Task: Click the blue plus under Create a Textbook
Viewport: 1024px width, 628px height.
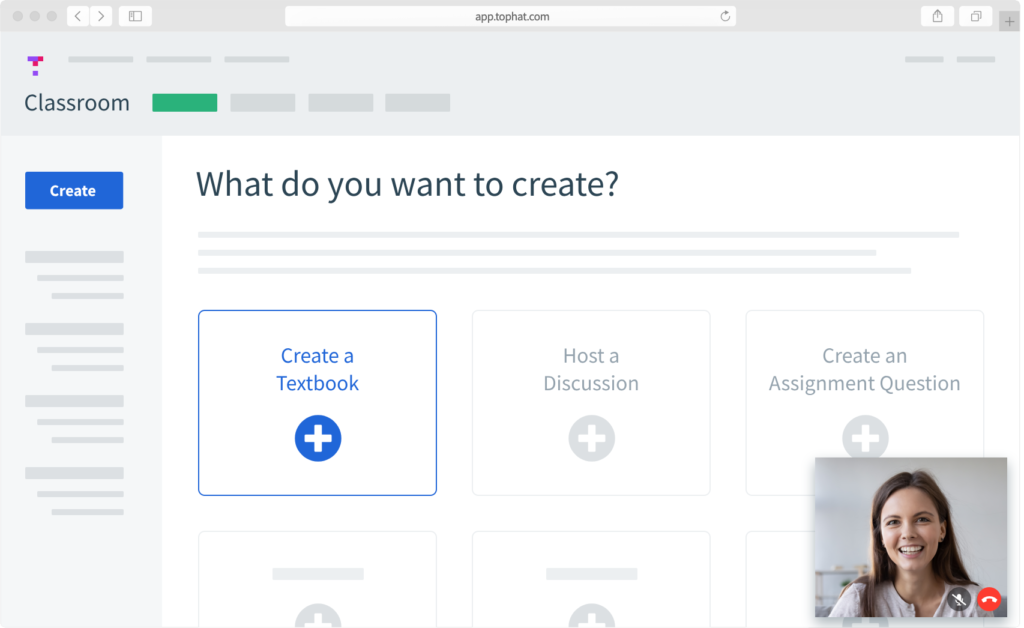Action: (318, 438)
